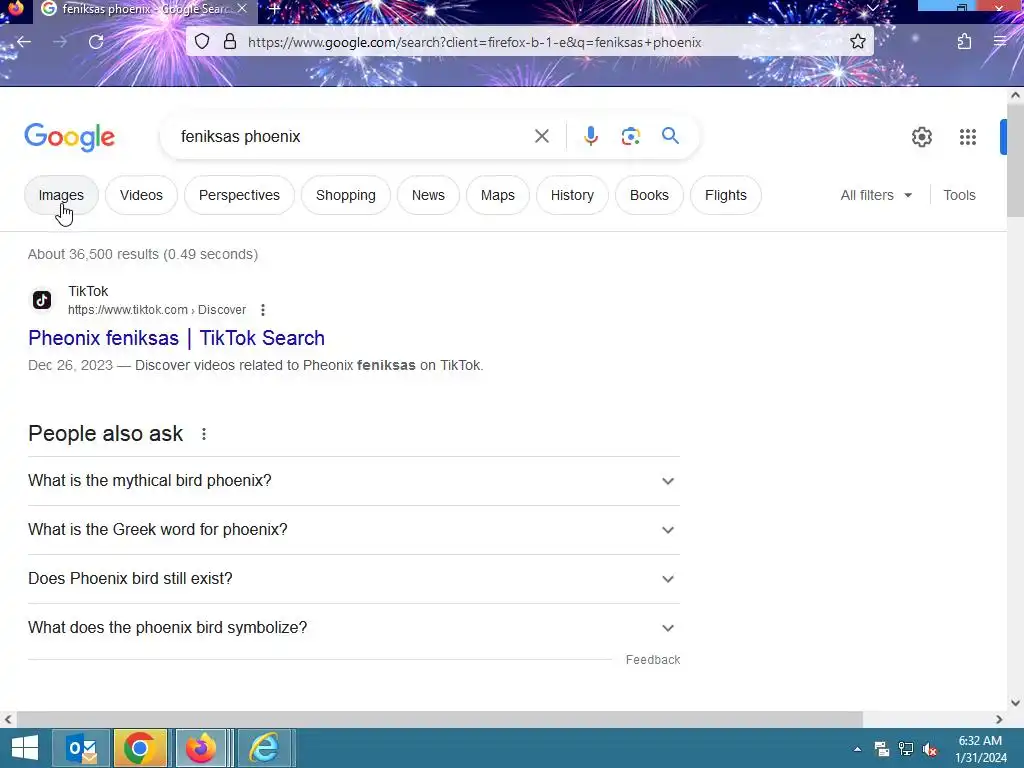Open the Firefox hamburger application menu
The image size is (1024, 768).
tap(999, 42)
